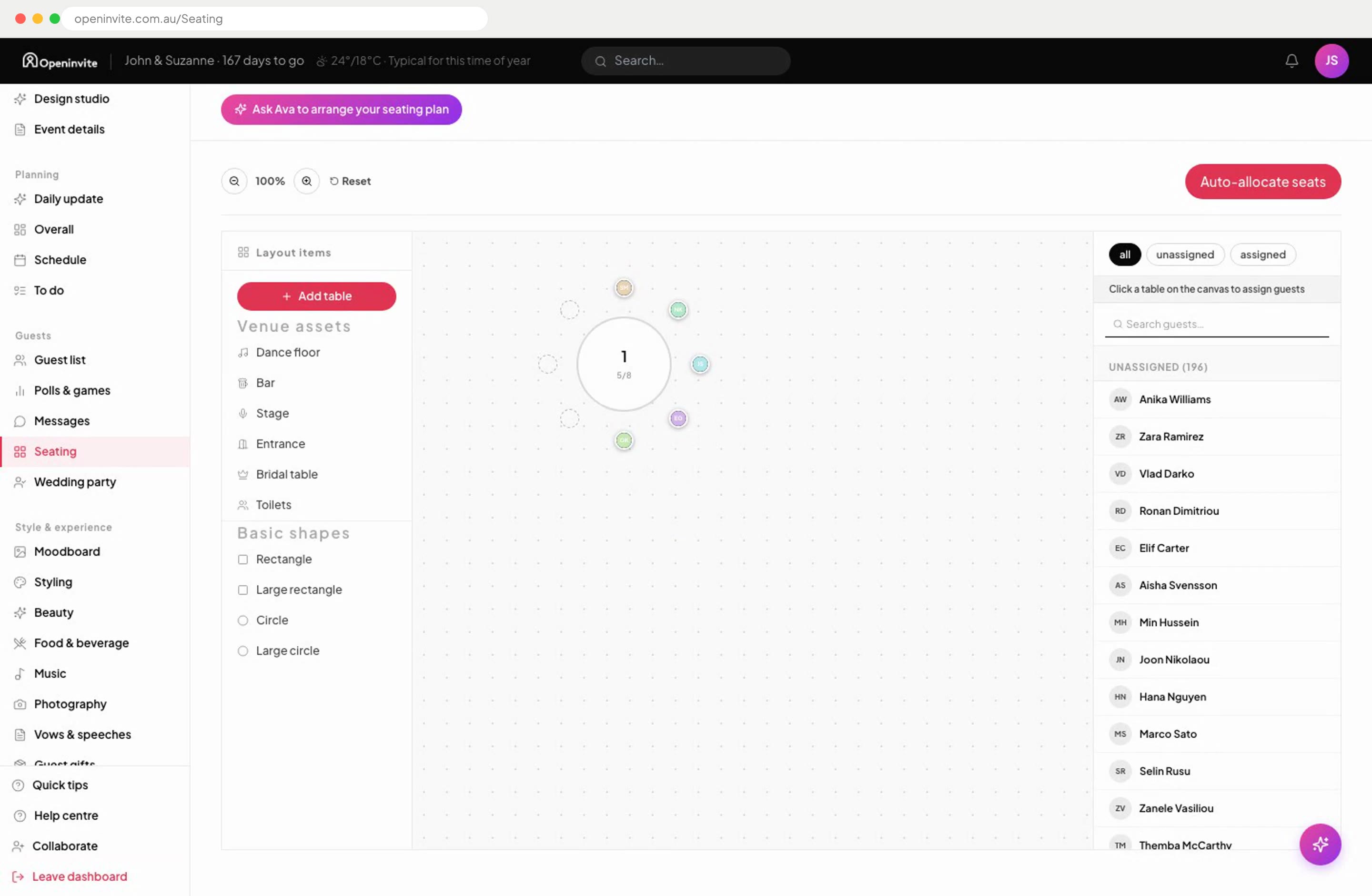This screenshot has height=896, width=1372.
Task: Open the floating Ava sparkle assistant button
Action: pyautogui.click(x=1320, y=844)
